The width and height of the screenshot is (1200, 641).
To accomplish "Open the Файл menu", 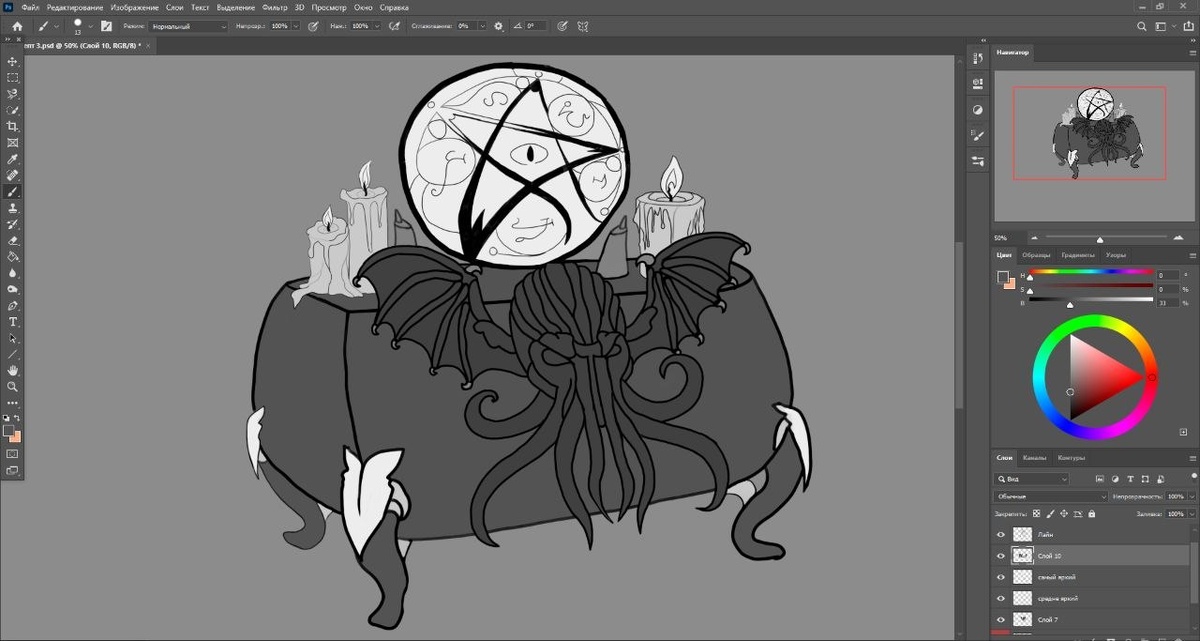I will [x=30, y=7].
